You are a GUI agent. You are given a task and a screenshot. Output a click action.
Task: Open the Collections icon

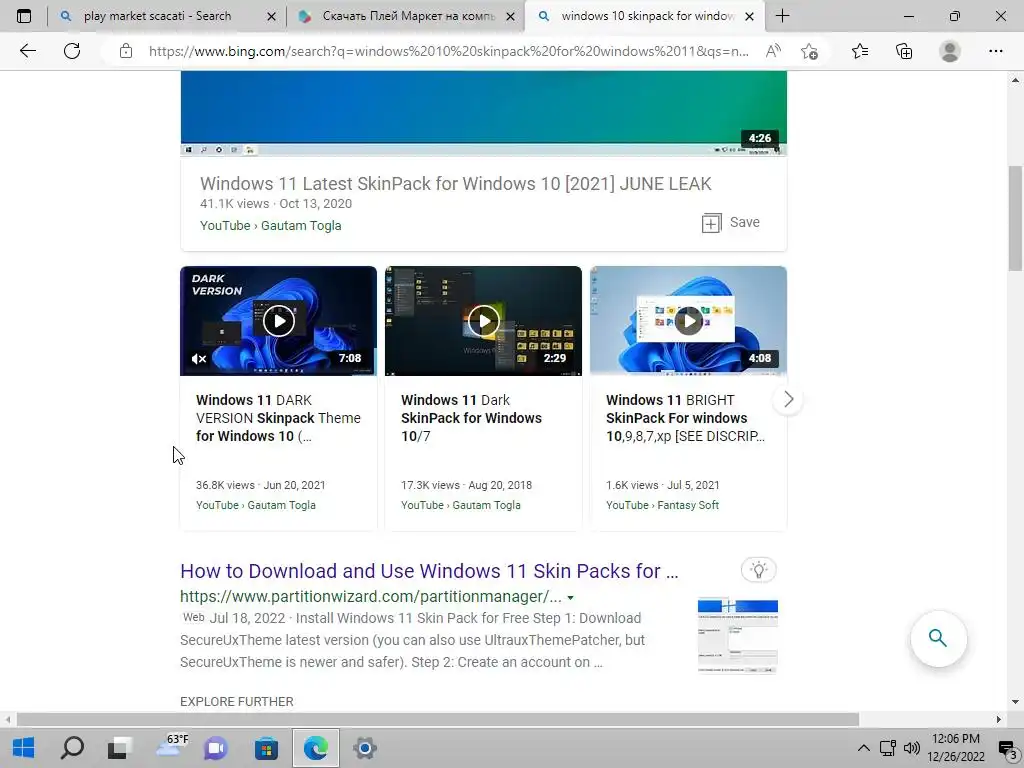tap(904, 51)
